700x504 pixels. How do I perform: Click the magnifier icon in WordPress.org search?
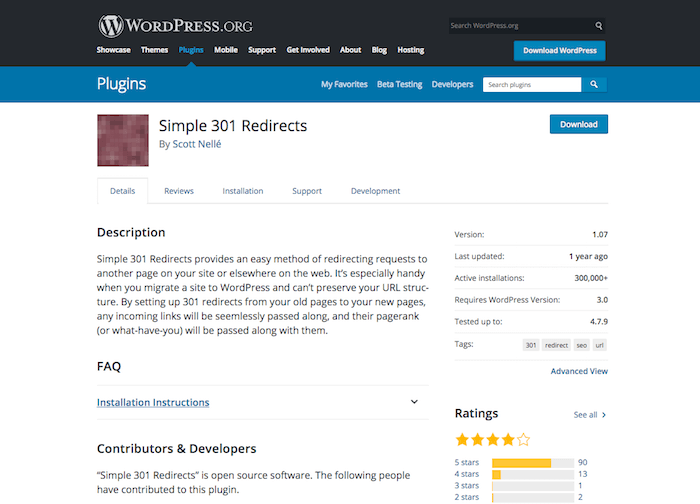(599, 26)
